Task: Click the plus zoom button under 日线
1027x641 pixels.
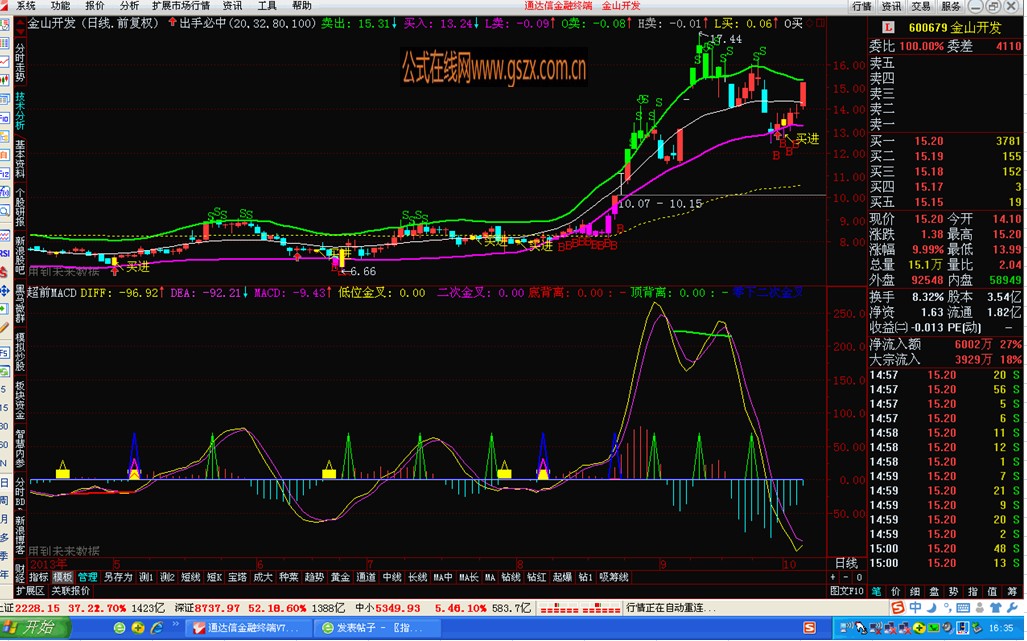Action: [833, 577]
